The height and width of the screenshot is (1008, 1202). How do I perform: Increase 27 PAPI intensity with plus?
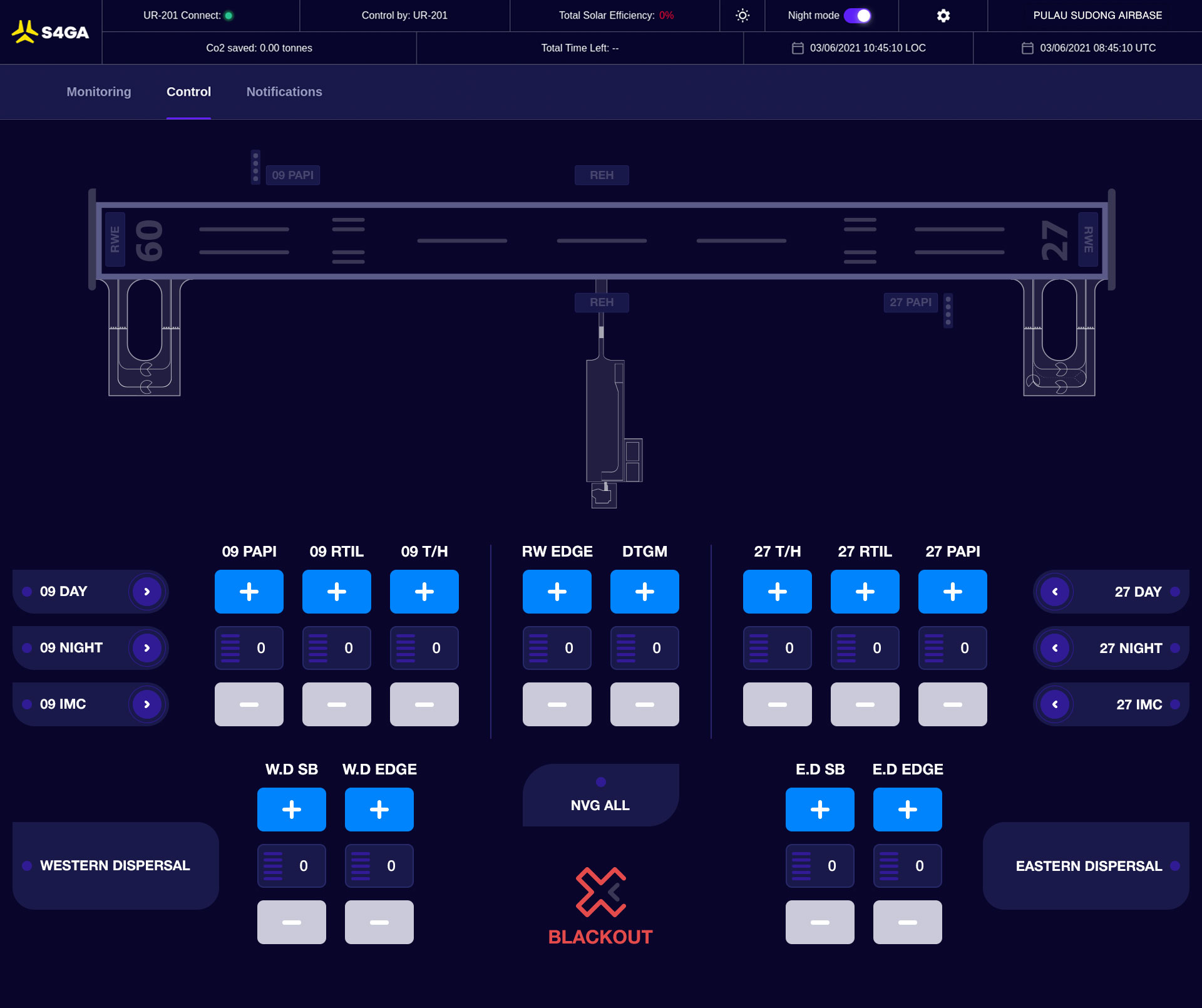pos(953,592)
